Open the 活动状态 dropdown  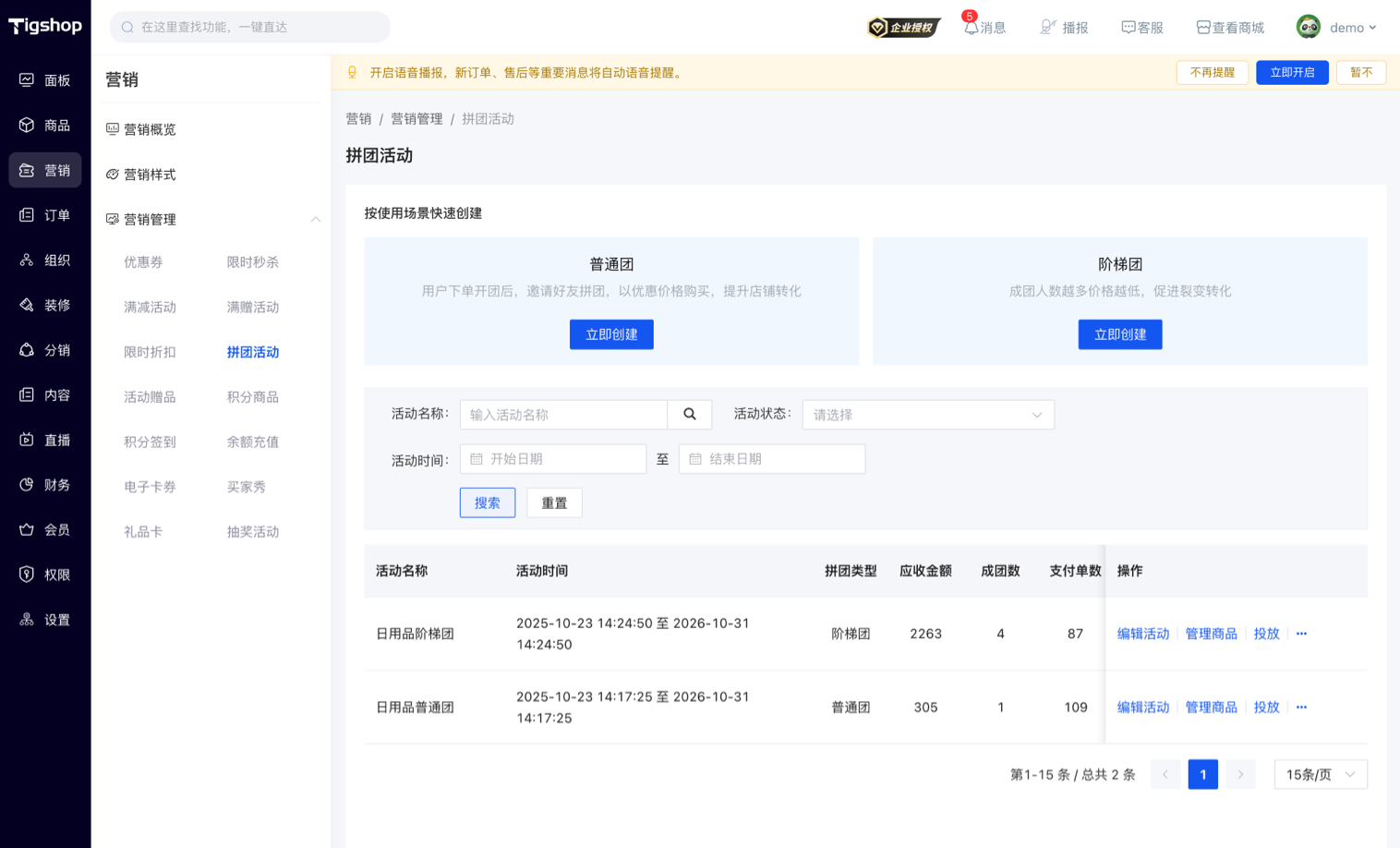click(x=928, y=415)
